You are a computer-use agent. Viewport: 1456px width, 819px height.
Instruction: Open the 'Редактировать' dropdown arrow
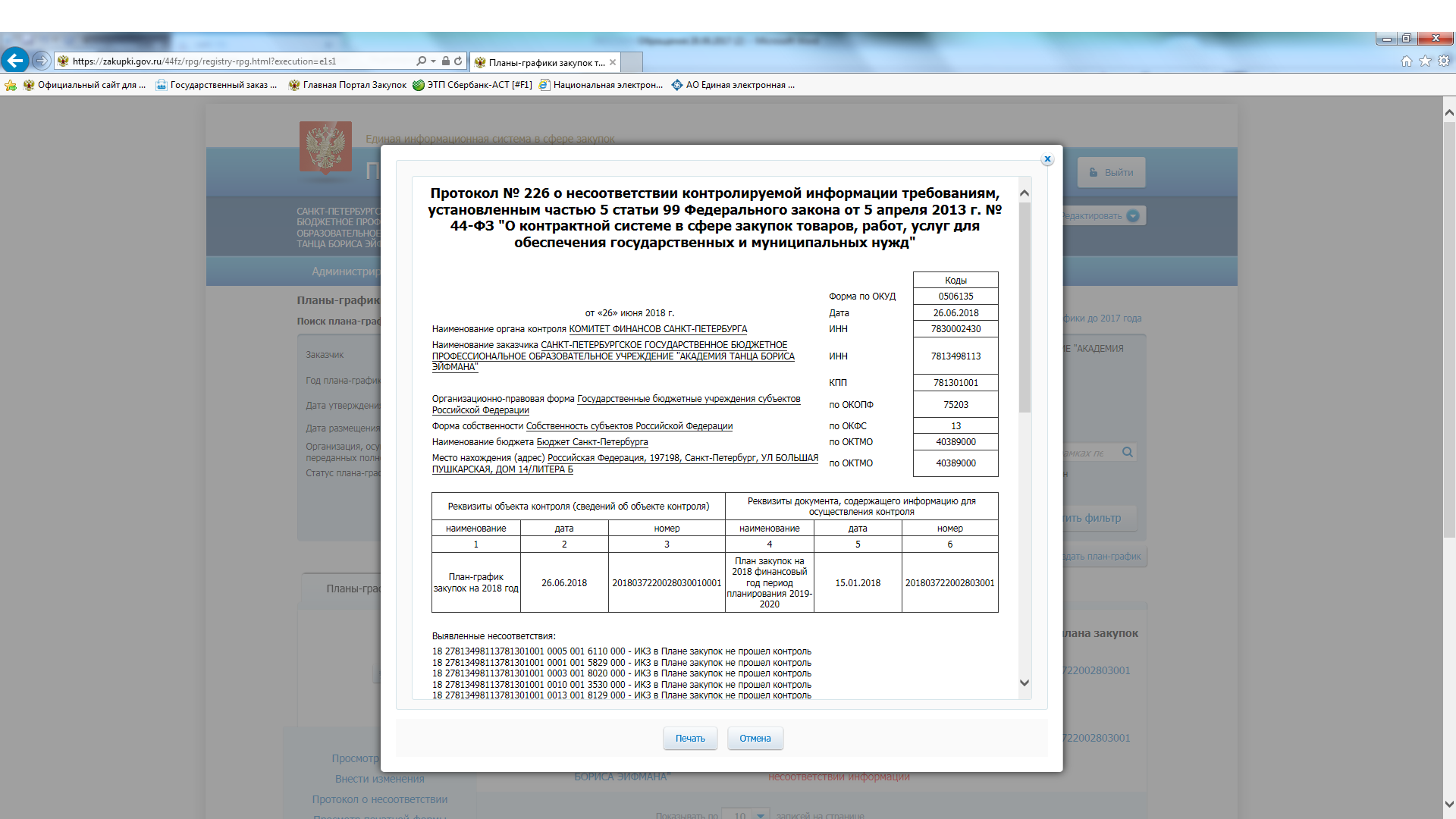click(x=1133, y=216)
